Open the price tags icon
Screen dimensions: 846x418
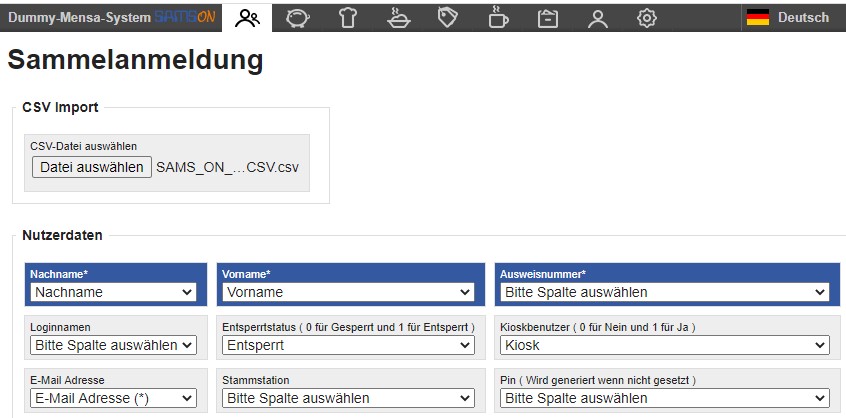[448, 18]
